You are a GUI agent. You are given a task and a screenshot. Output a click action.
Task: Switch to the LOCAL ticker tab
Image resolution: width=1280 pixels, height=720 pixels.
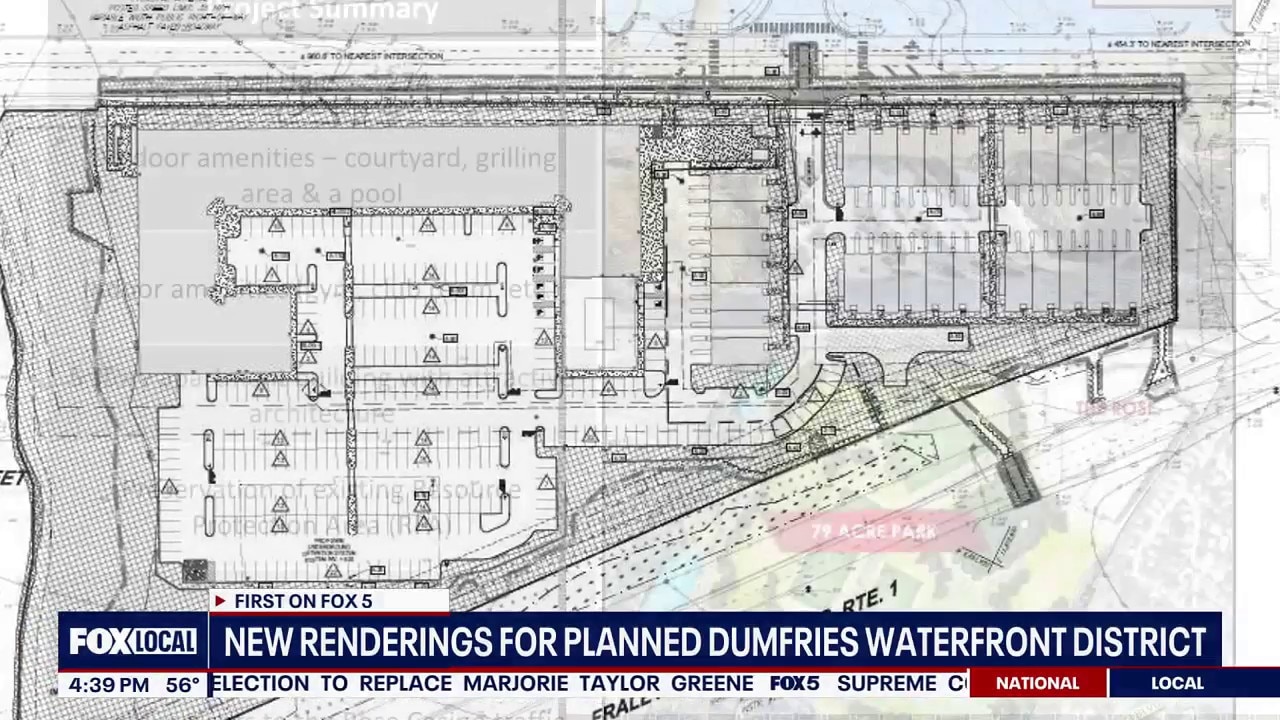pos(1177,684)
